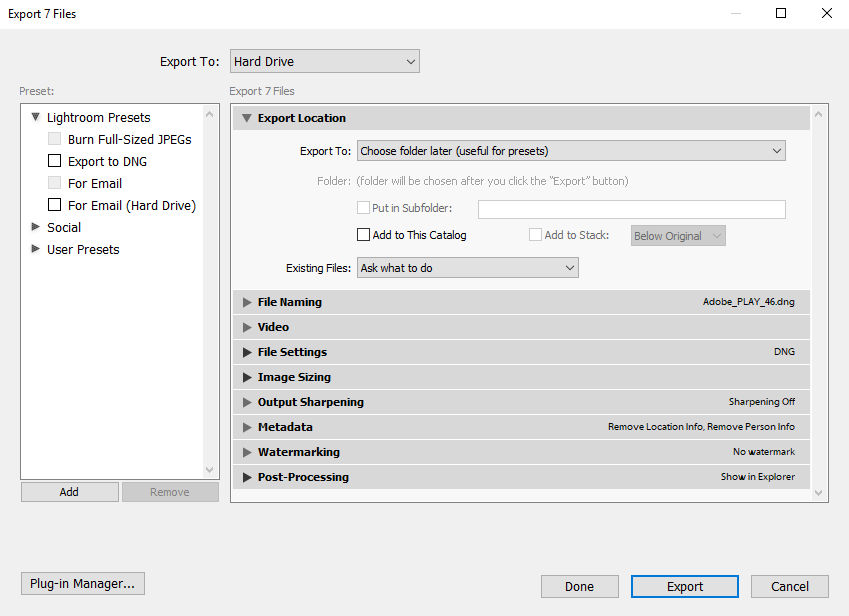Image resolution: width=849 pixels, height=616 pixels.
Task: Enable the Put in Subfolder checkbox
Action: click(x=364, y=207)
